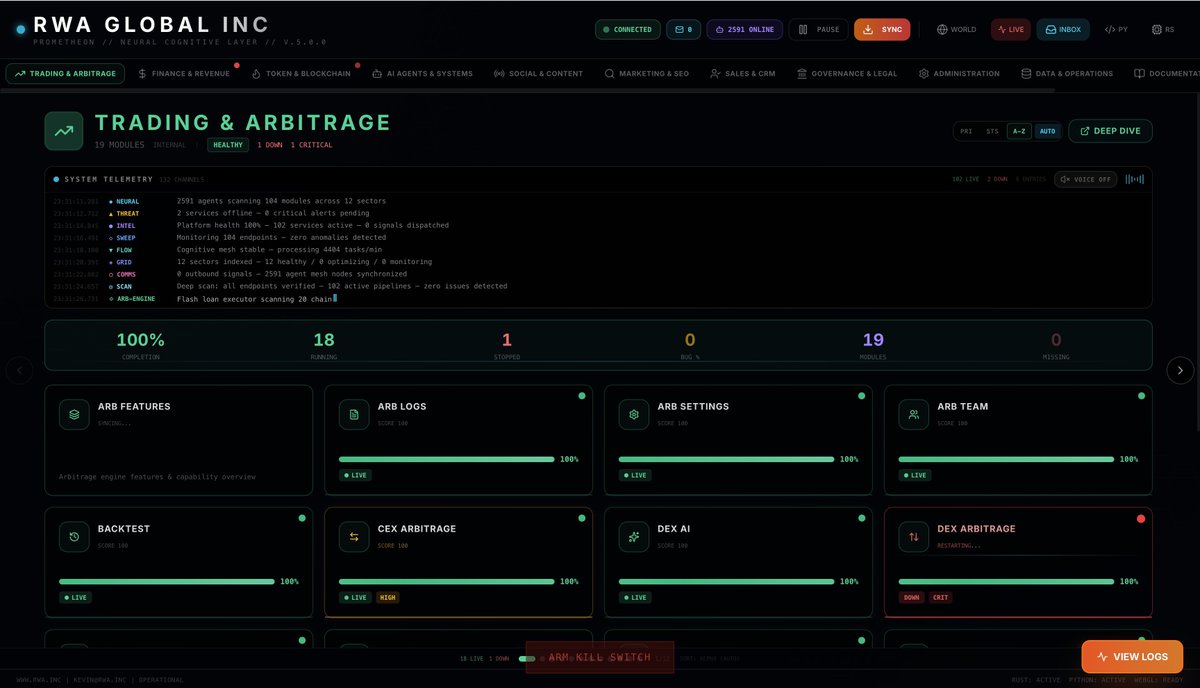Go to Data & Operations tab
This screenshot has height=688, width=1200.
1067,73
